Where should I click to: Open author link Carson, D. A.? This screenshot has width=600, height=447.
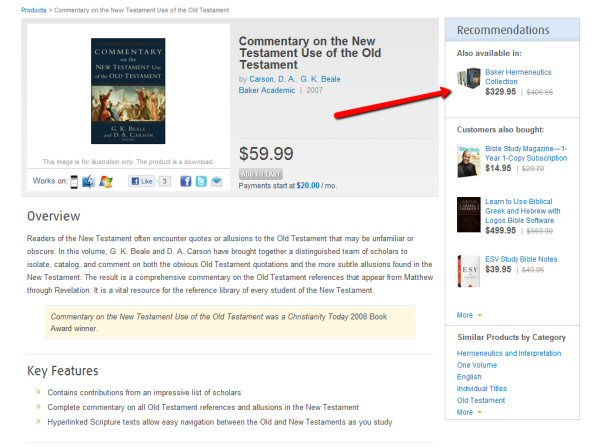point(272,79)
